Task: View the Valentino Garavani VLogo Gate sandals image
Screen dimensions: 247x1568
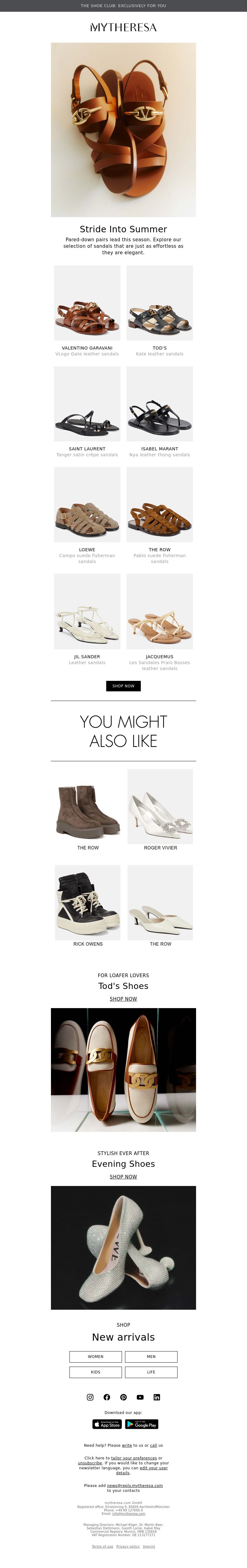Action: click(87, 303)
